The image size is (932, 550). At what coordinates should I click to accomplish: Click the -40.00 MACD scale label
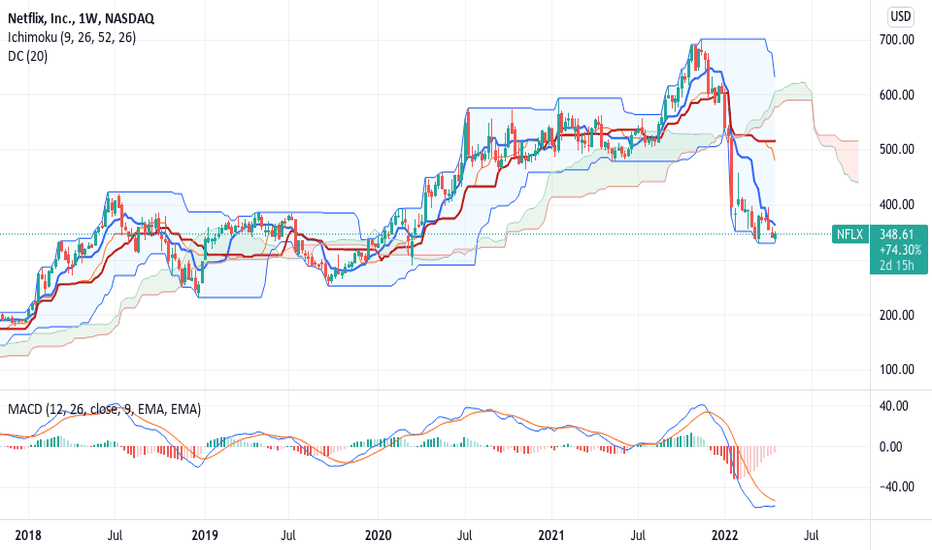[x=895, y=486]
